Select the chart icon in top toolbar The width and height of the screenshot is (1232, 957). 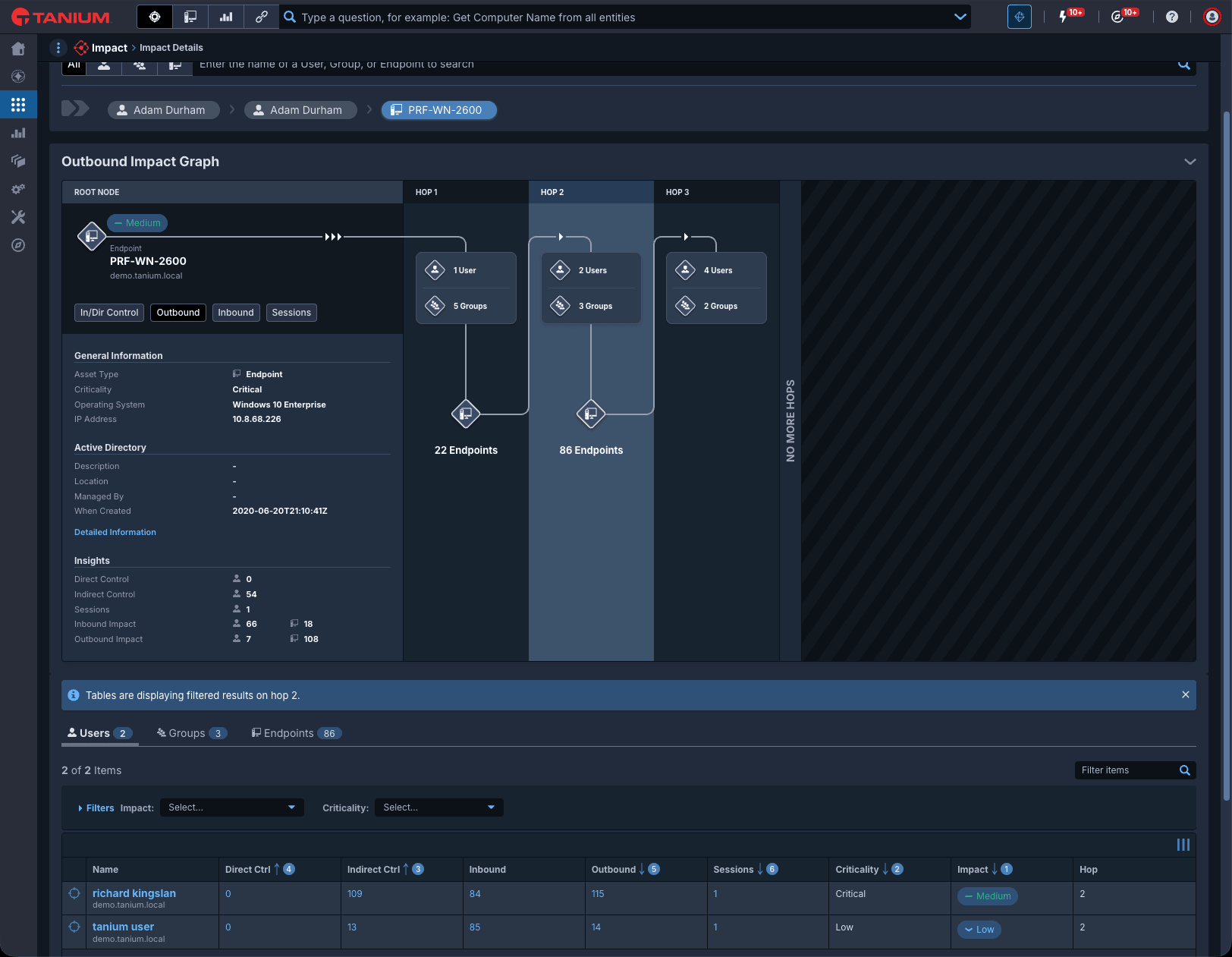point(226,17)
